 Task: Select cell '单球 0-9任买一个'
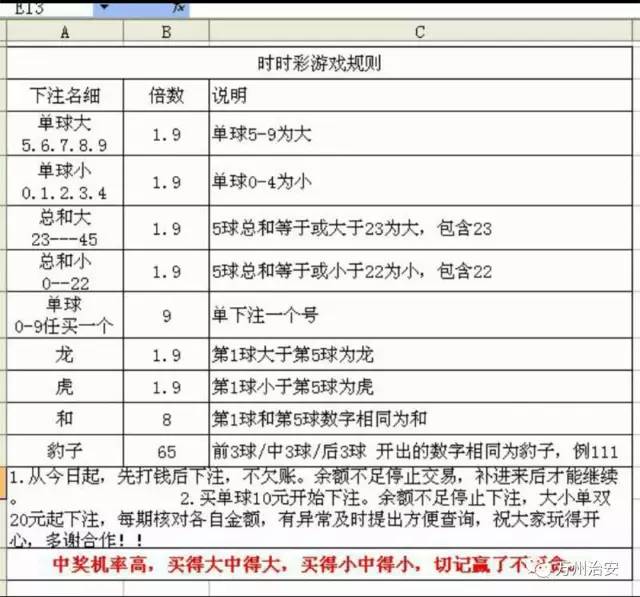65,315
